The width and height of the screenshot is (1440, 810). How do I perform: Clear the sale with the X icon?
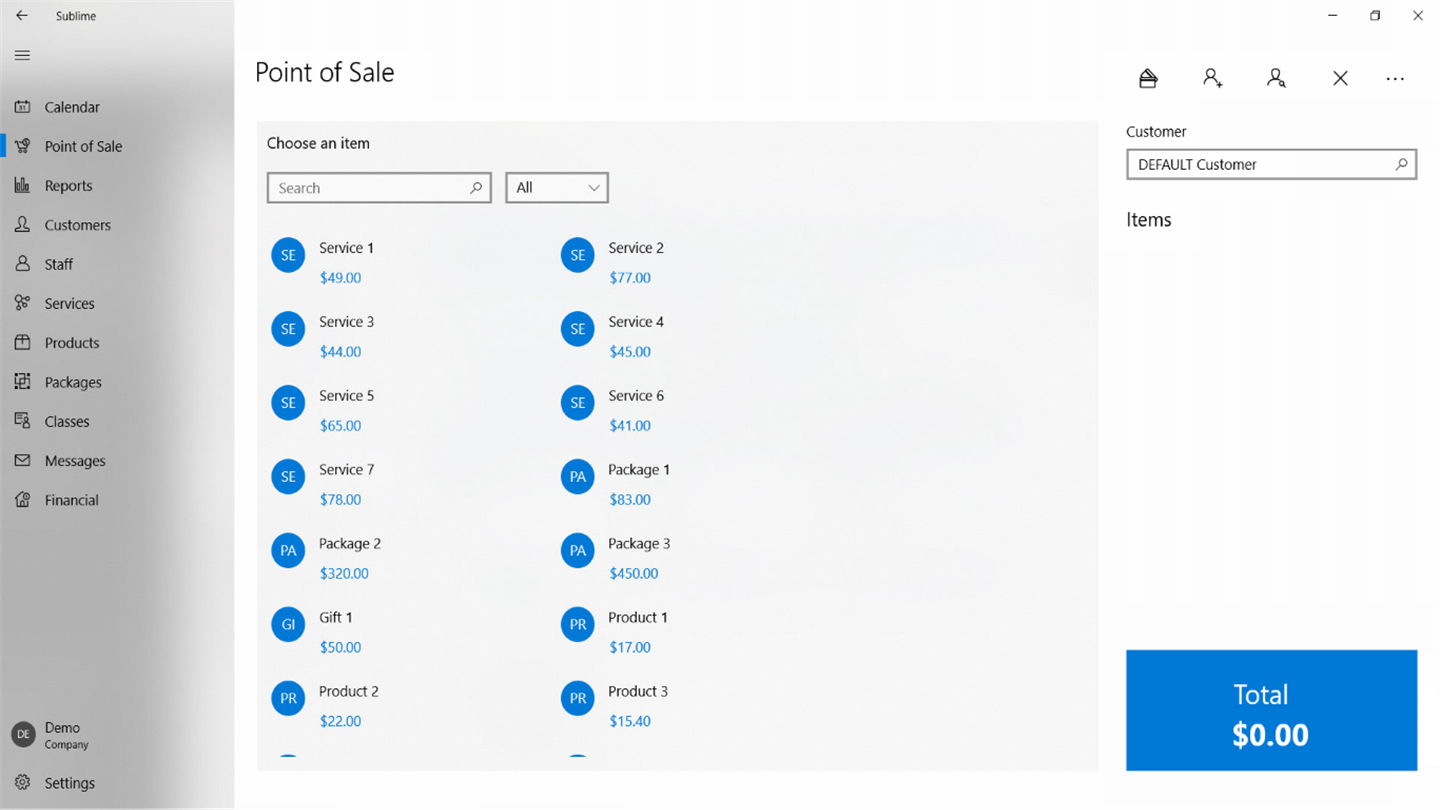point(1340,78)
